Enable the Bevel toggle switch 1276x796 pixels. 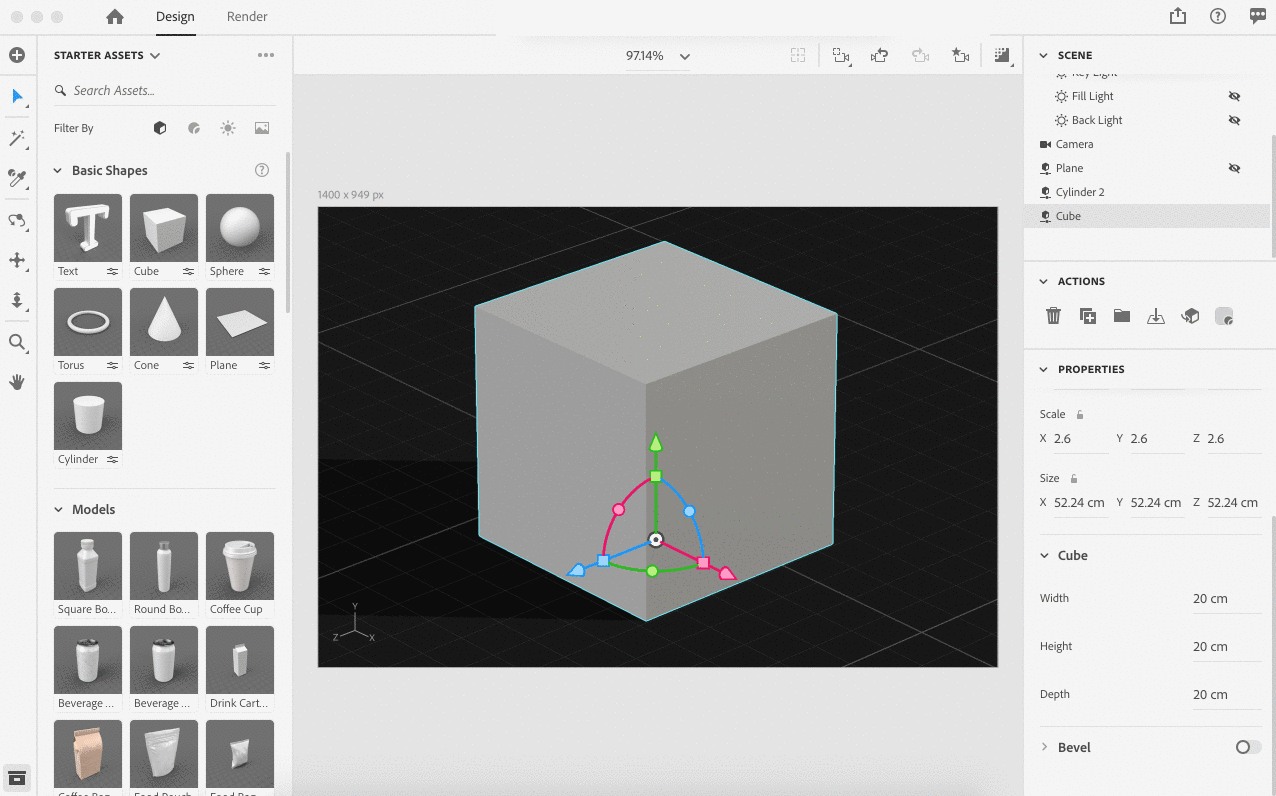[1248, 747]
